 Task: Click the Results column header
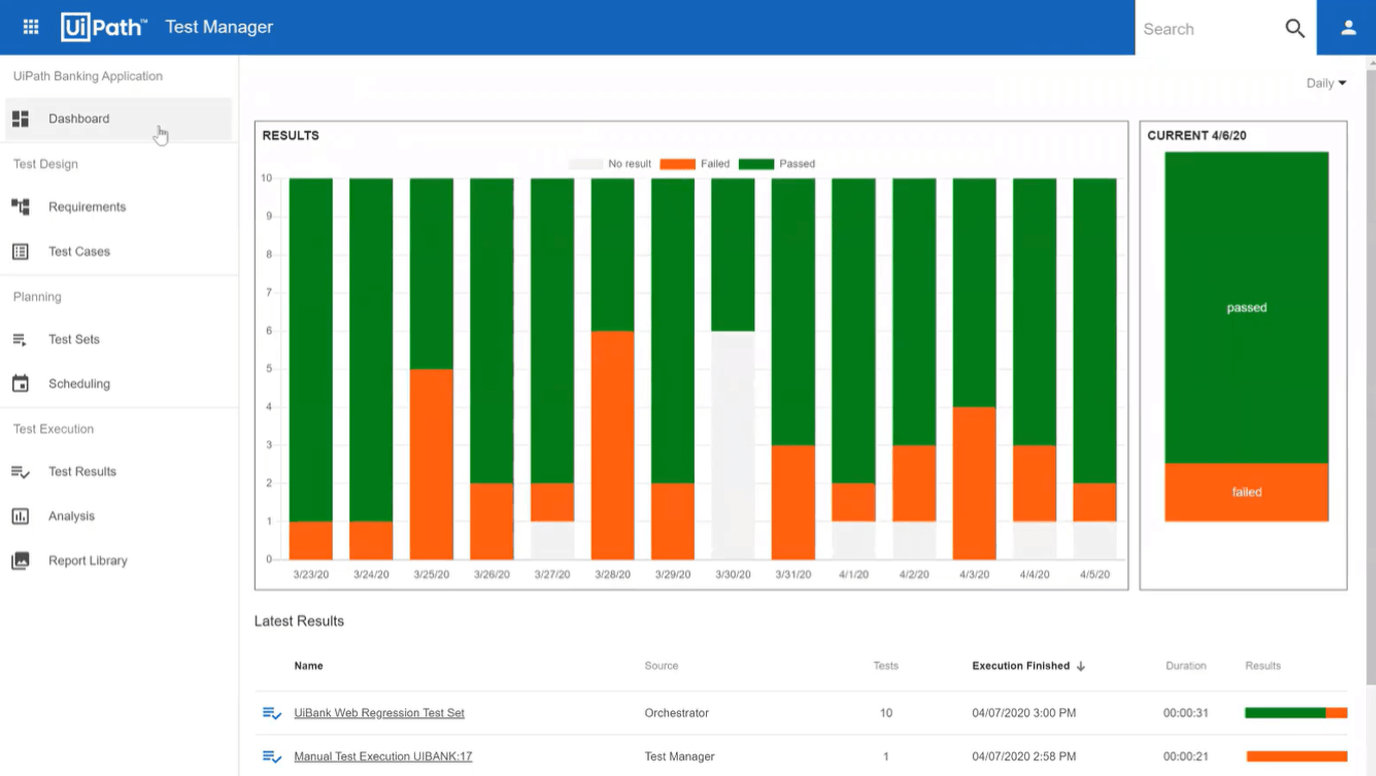pos(1263,666)
